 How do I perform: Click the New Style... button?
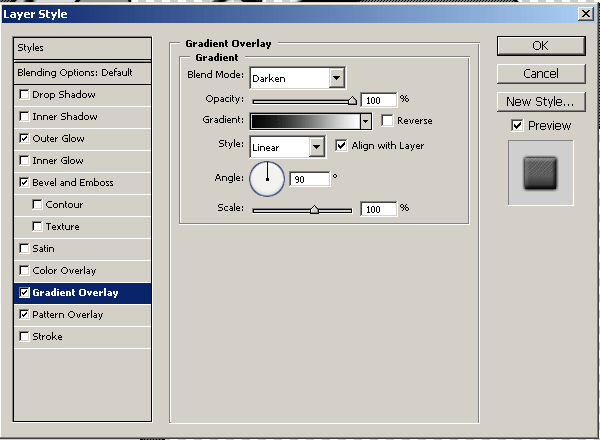(x=540, y=101)
